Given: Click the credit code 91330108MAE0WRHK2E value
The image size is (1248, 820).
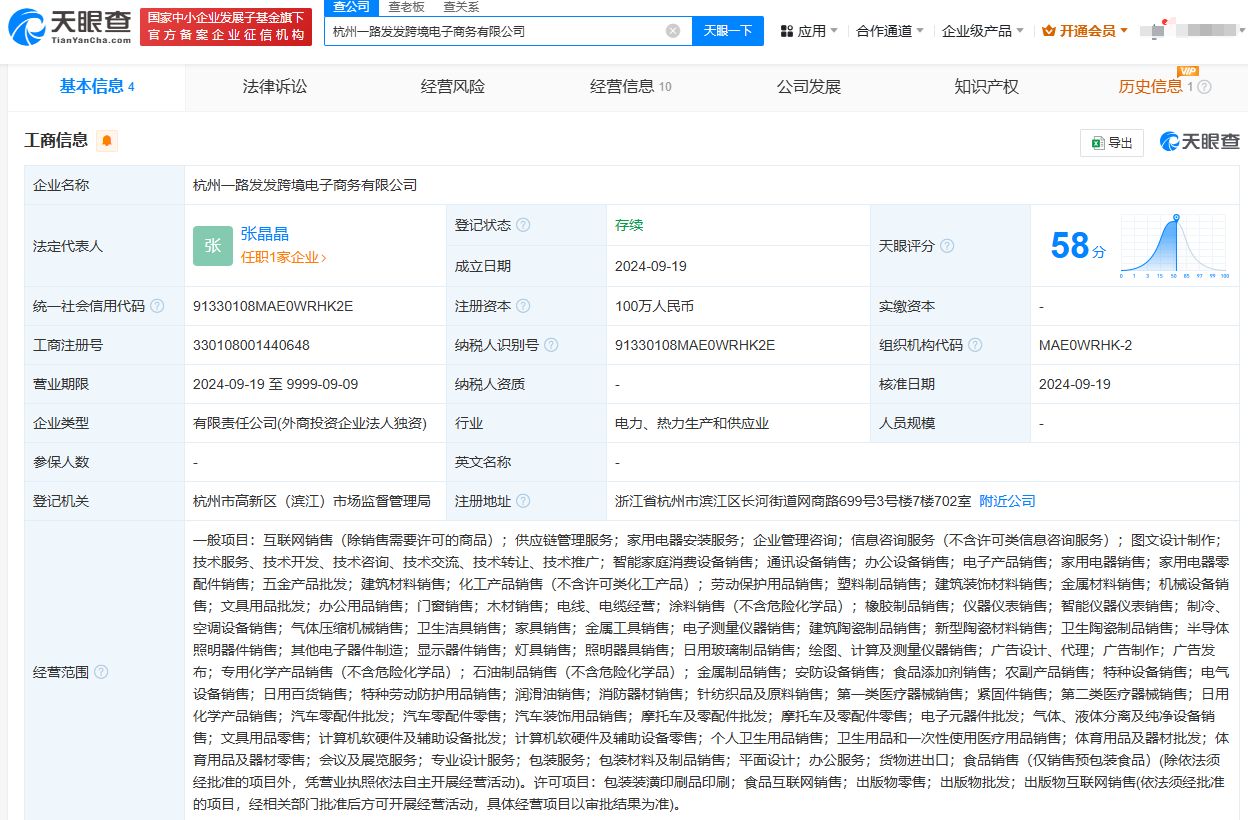Looking at the screenshot, I should coord(273,306).
